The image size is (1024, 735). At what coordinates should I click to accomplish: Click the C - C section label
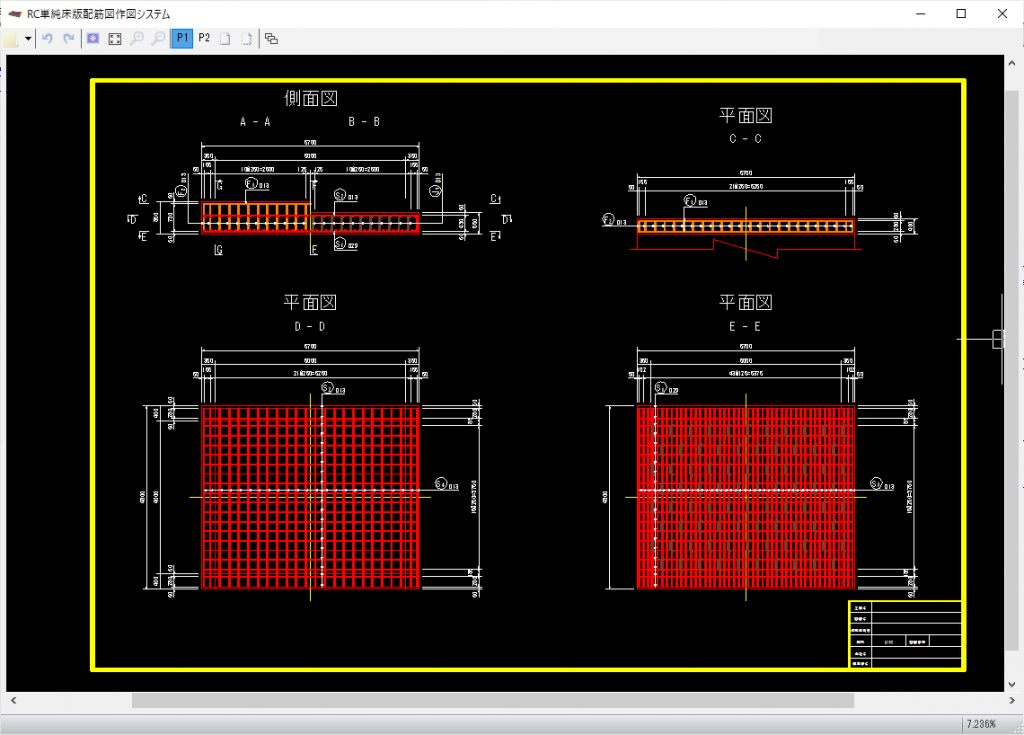click(746, 139)
